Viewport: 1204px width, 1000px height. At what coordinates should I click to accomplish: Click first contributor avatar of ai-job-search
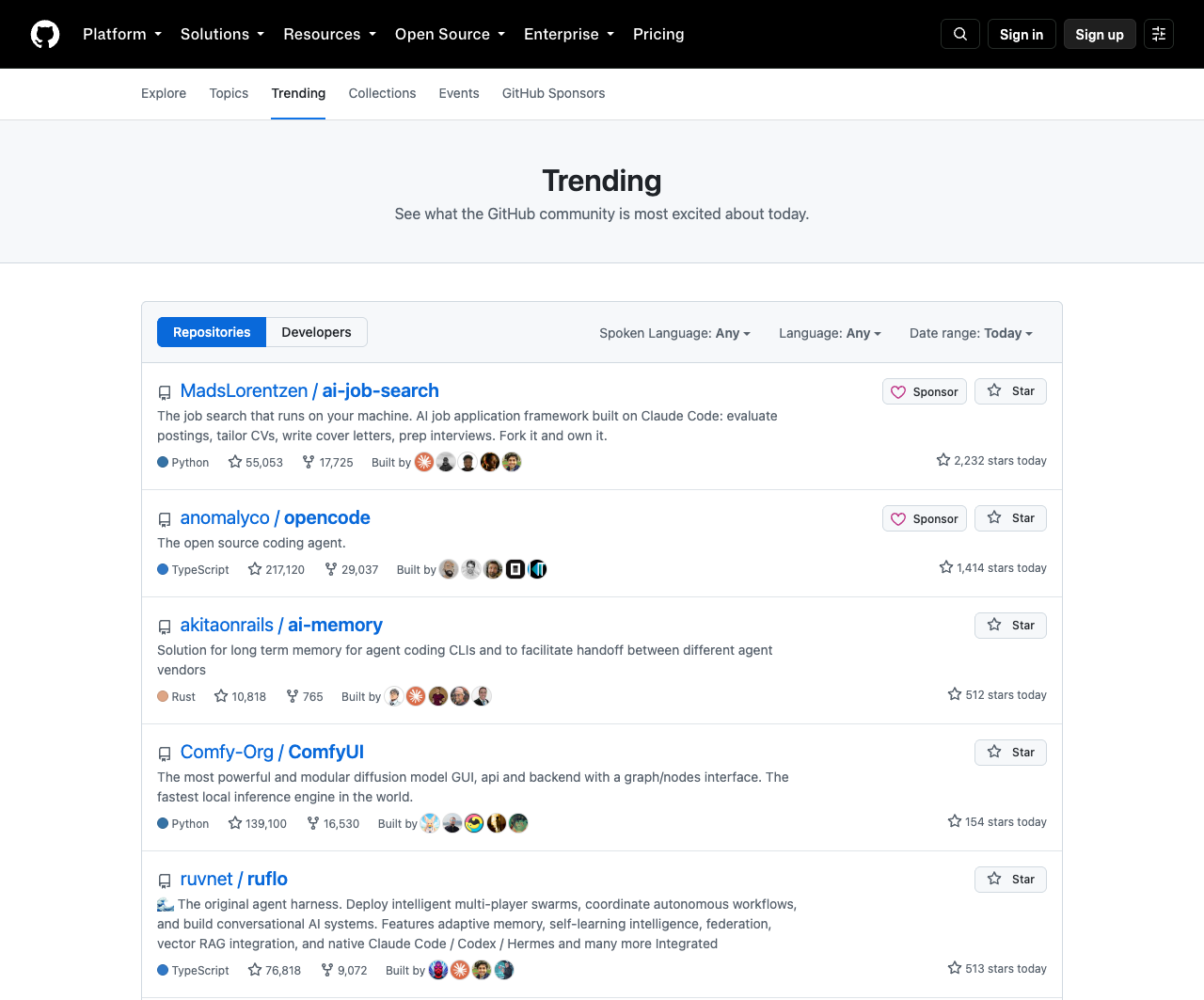click(x=424, y=462)
